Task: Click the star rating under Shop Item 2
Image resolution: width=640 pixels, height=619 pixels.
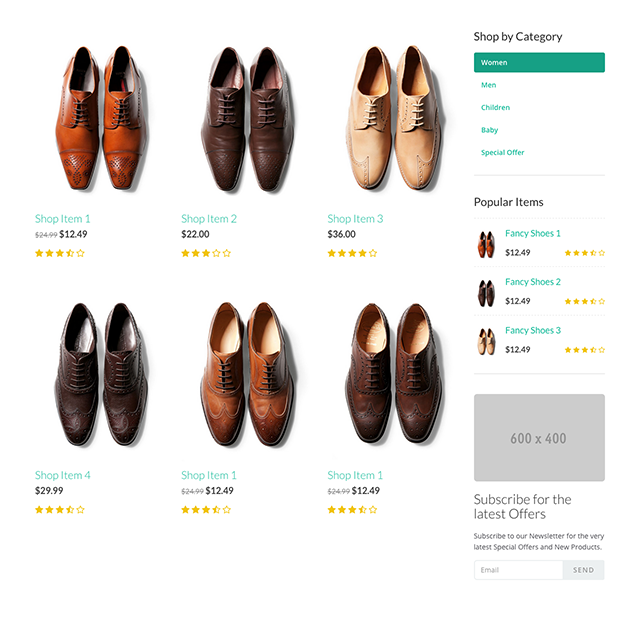Action: pos(206,253)
